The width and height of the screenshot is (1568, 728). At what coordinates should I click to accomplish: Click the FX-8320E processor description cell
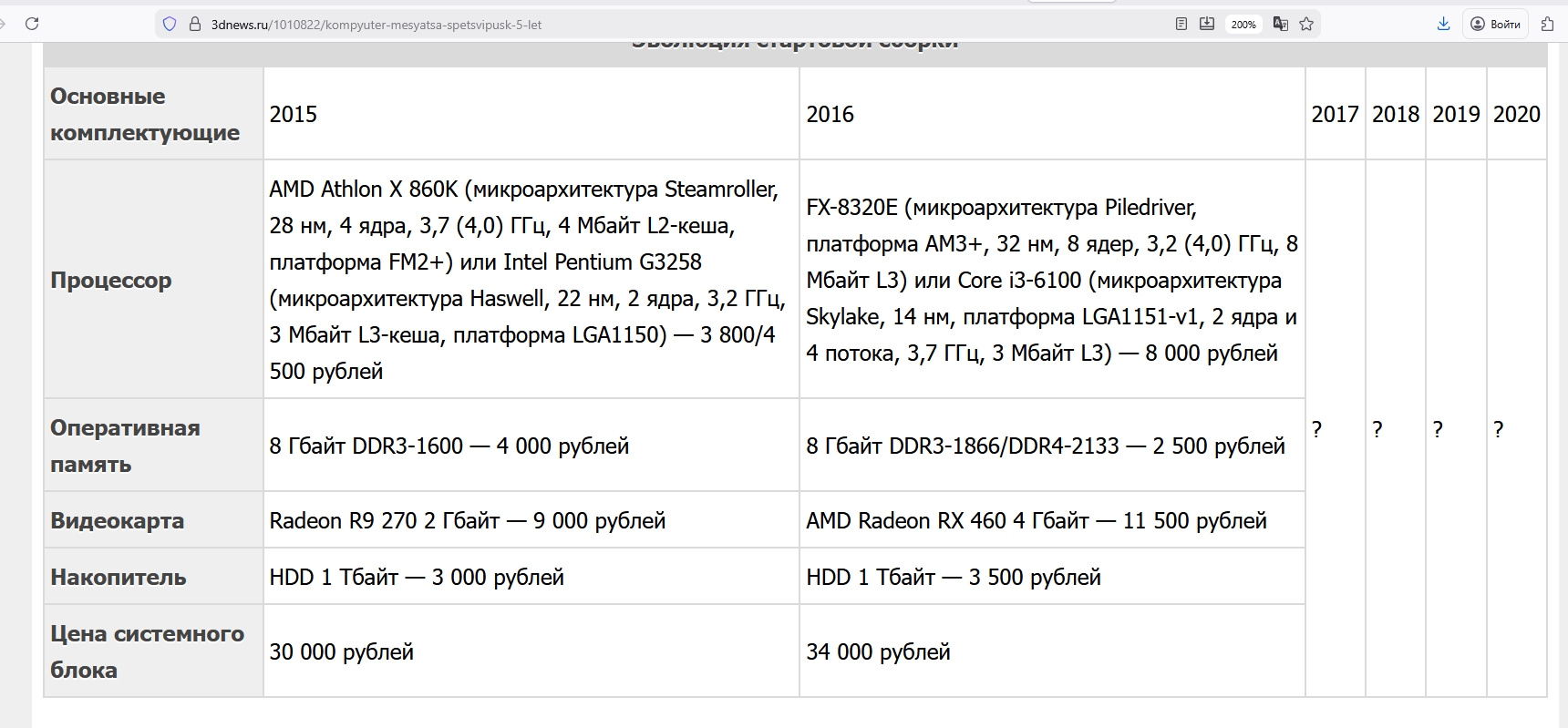point(1052,280)
